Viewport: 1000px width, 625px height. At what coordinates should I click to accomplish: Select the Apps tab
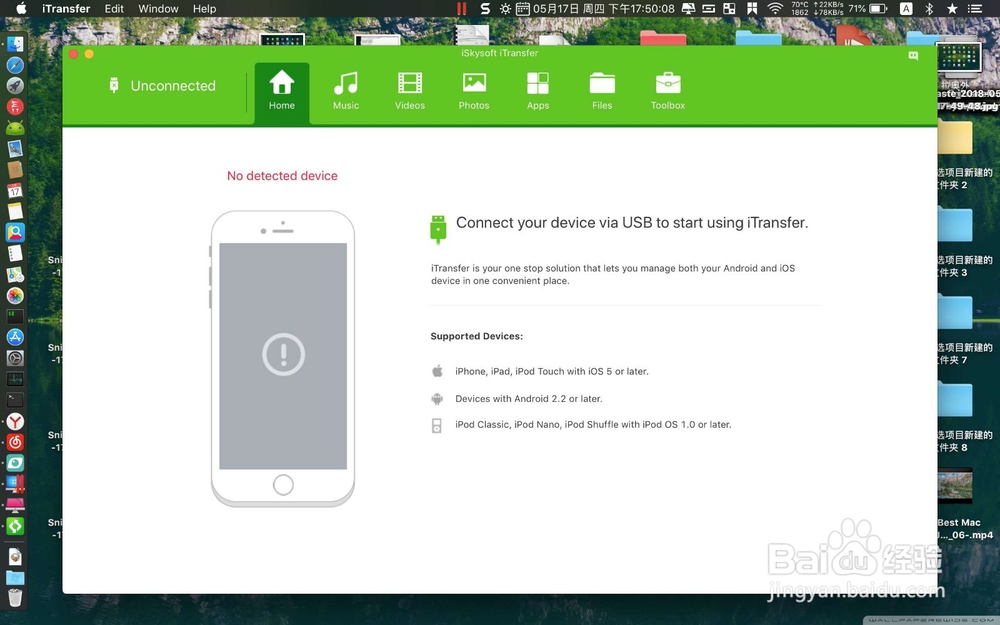(538, 91)
